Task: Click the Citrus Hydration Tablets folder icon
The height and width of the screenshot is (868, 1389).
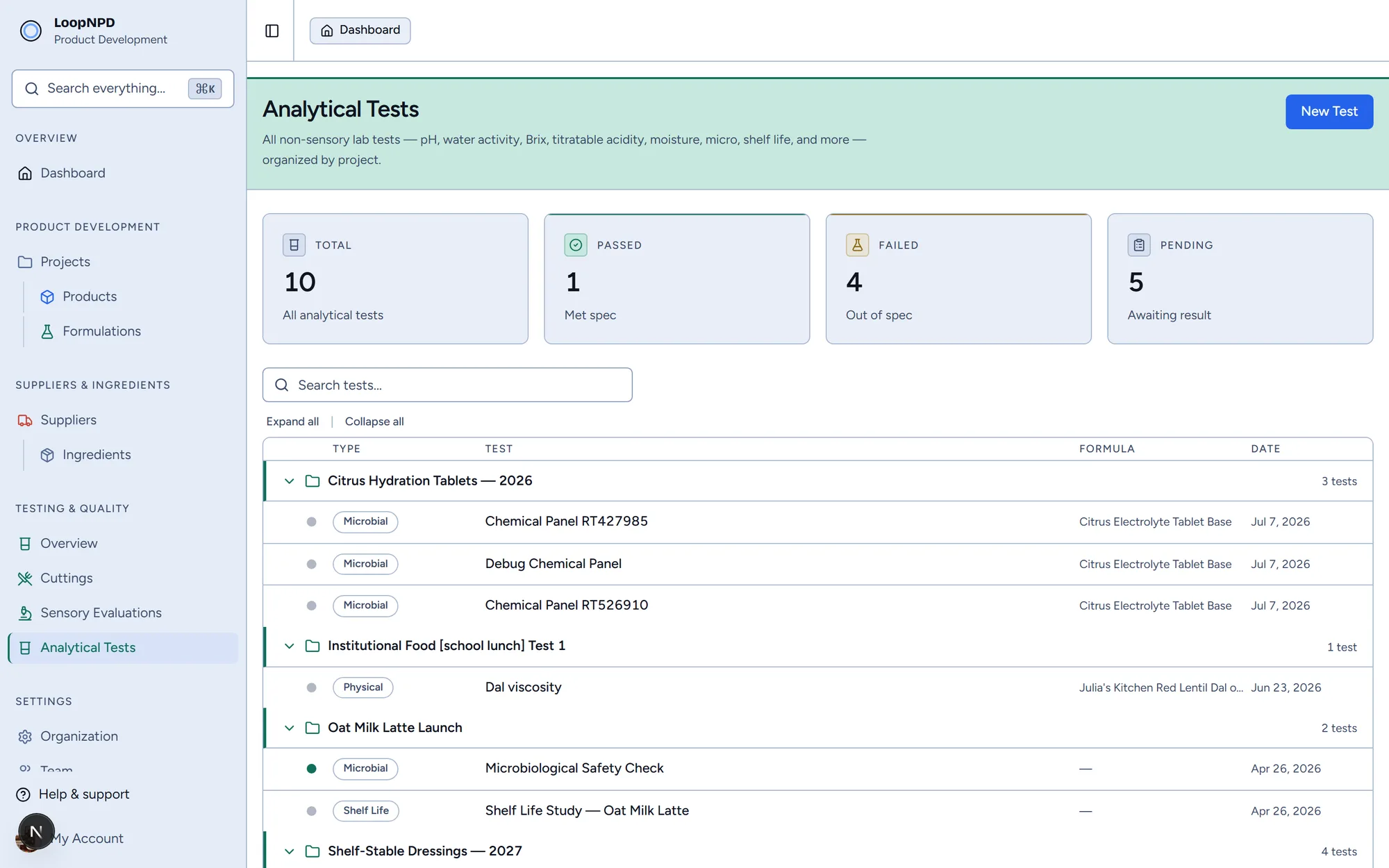Action: pyautogui.click(x=313, y=481)
